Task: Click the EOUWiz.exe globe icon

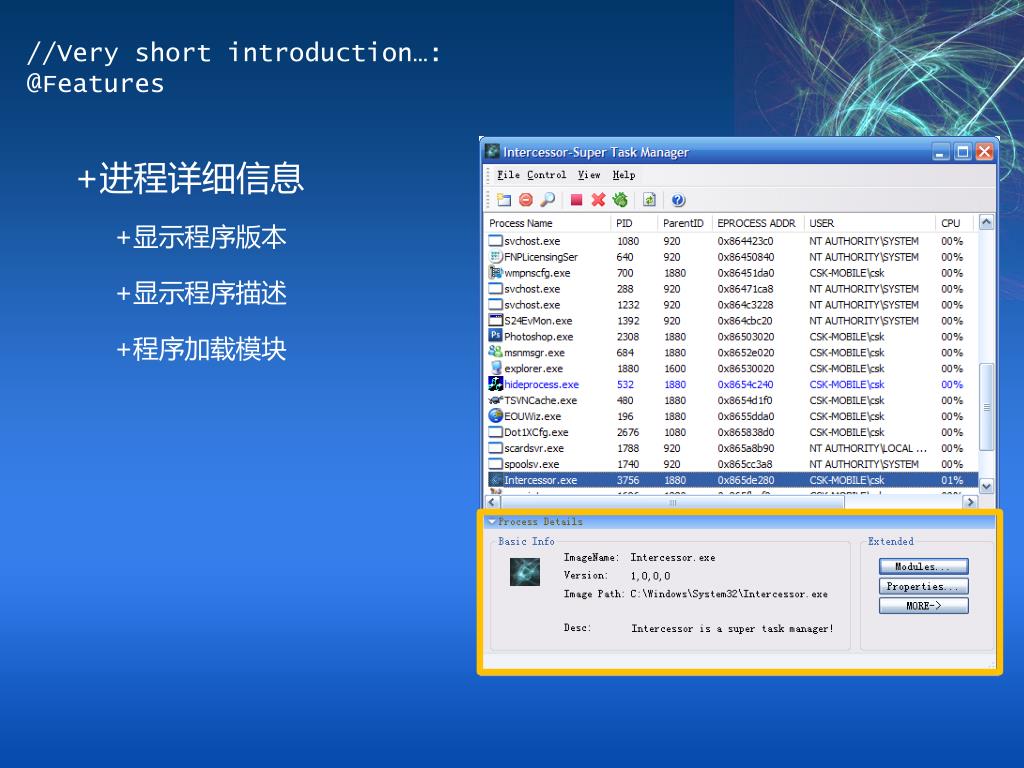Action: pyautogui.click(x=496, y=415)
